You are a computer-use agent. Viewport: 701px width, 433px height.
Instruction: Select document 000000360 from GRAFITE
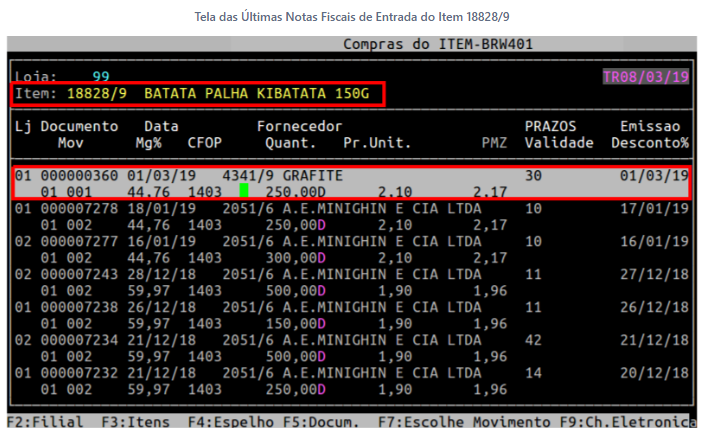[x=79, y=176]
